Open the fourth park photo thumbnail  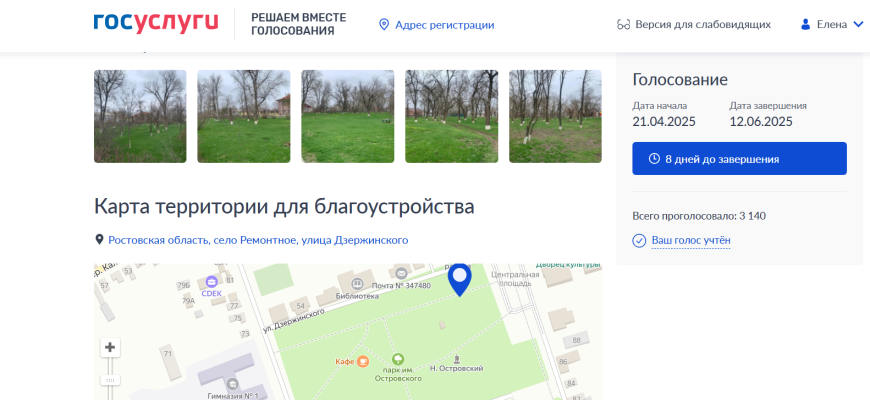(452, 116)
